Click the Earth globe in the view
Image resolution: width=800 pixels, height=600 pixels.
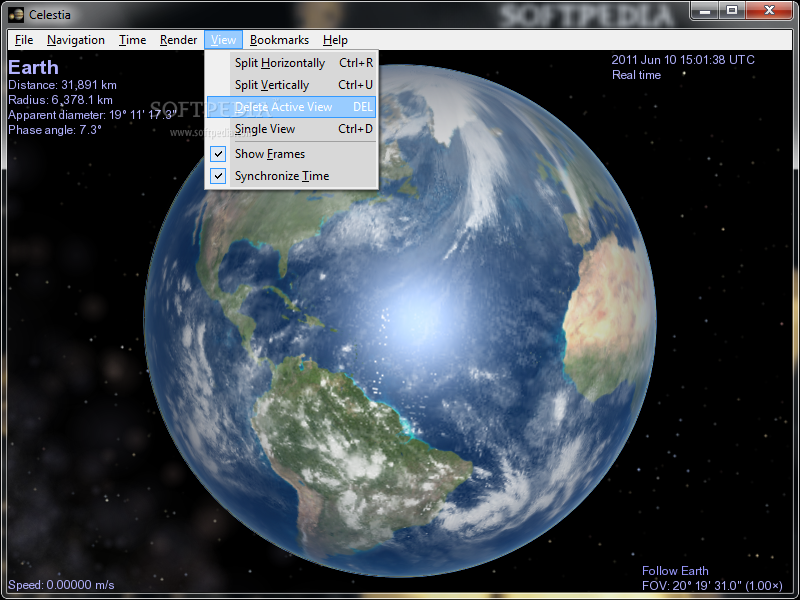point(400,321)
